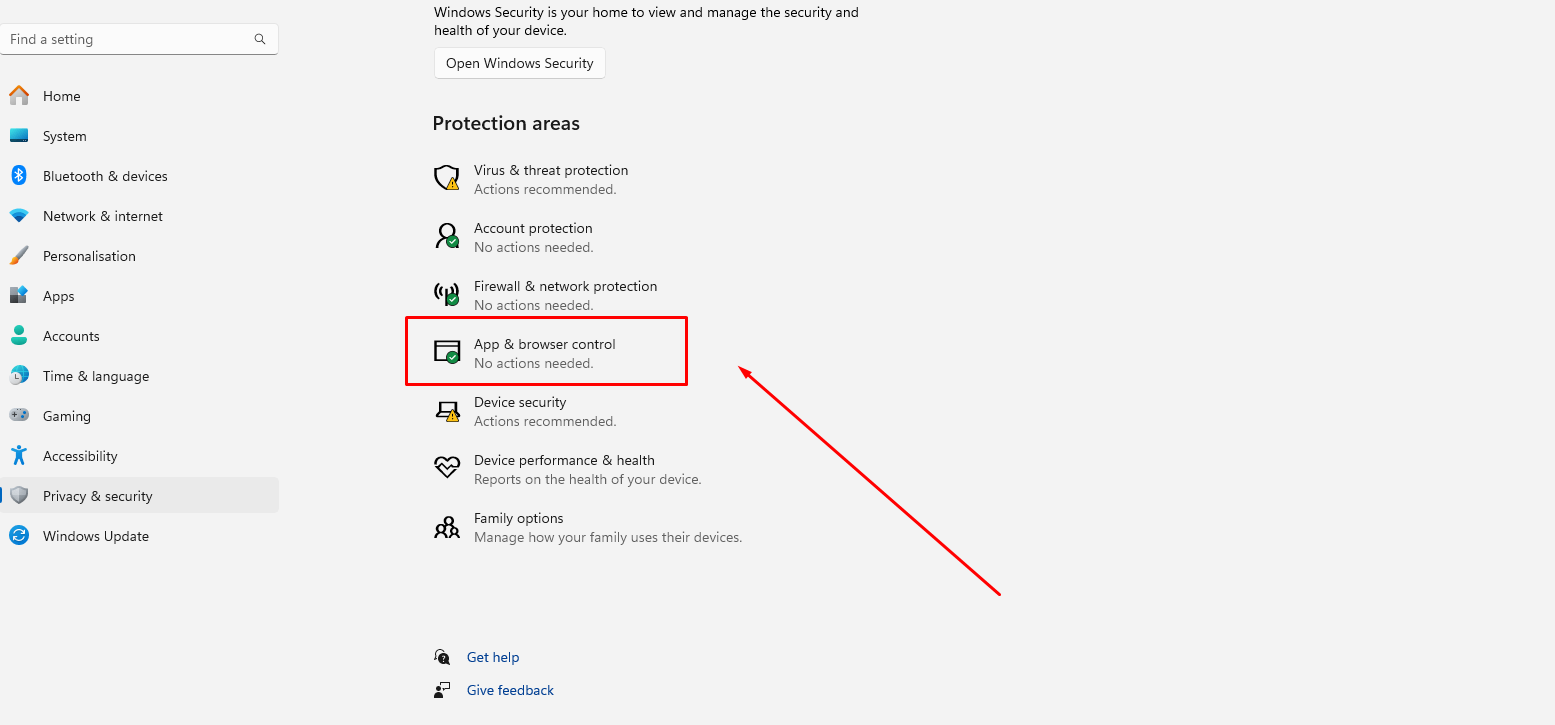Click the App & browser control window icon

point(446,351)
